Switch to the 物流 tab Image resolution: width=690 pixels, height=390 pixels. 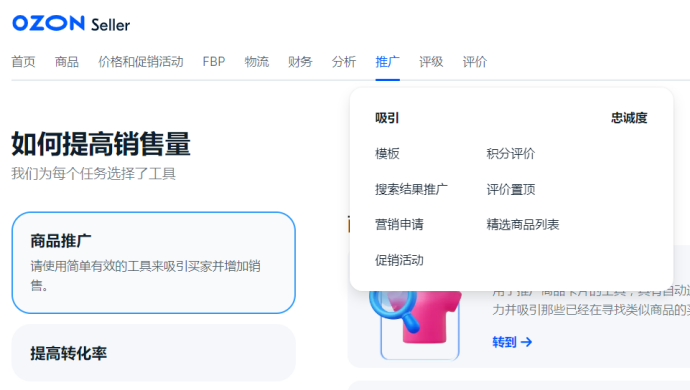[x=257, y=62]
